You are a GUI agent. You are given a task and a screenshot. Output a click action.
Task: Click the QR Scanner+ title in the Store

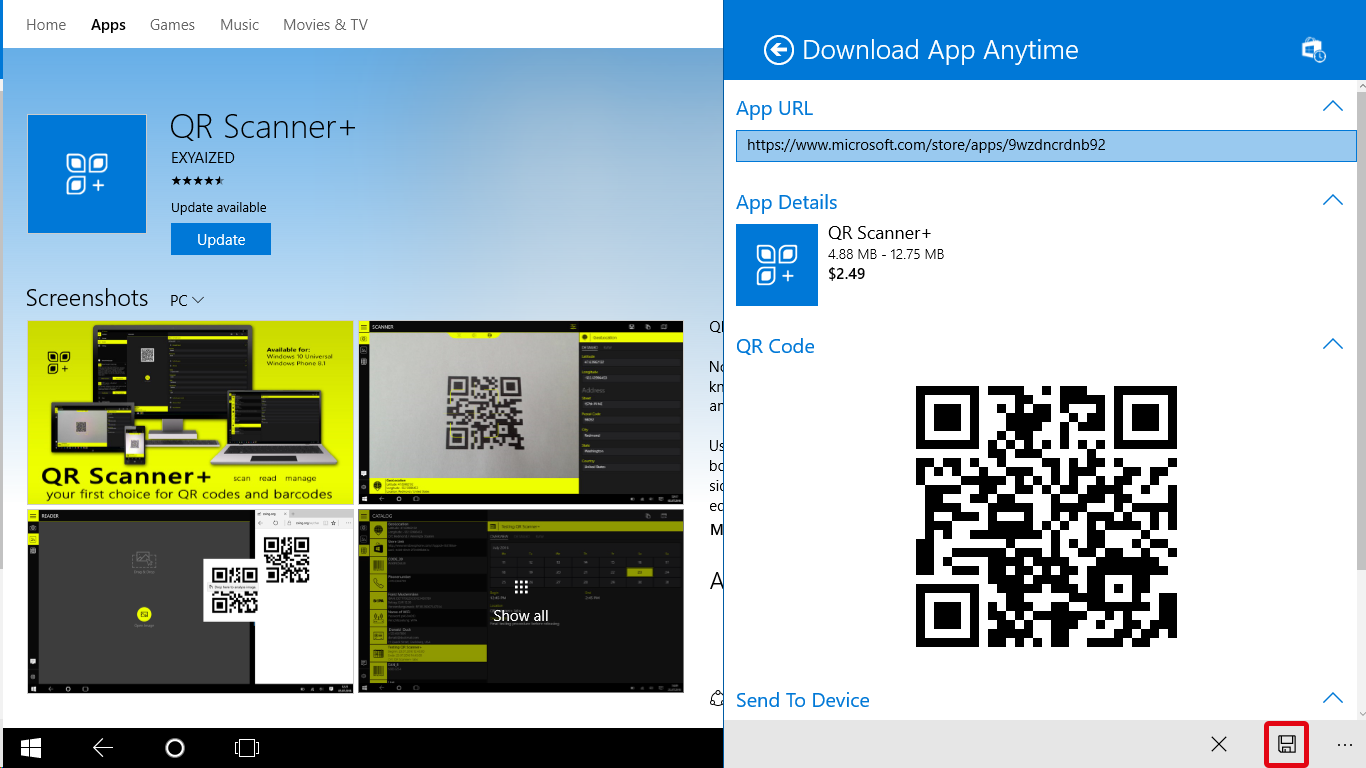(x=263, y=127)
